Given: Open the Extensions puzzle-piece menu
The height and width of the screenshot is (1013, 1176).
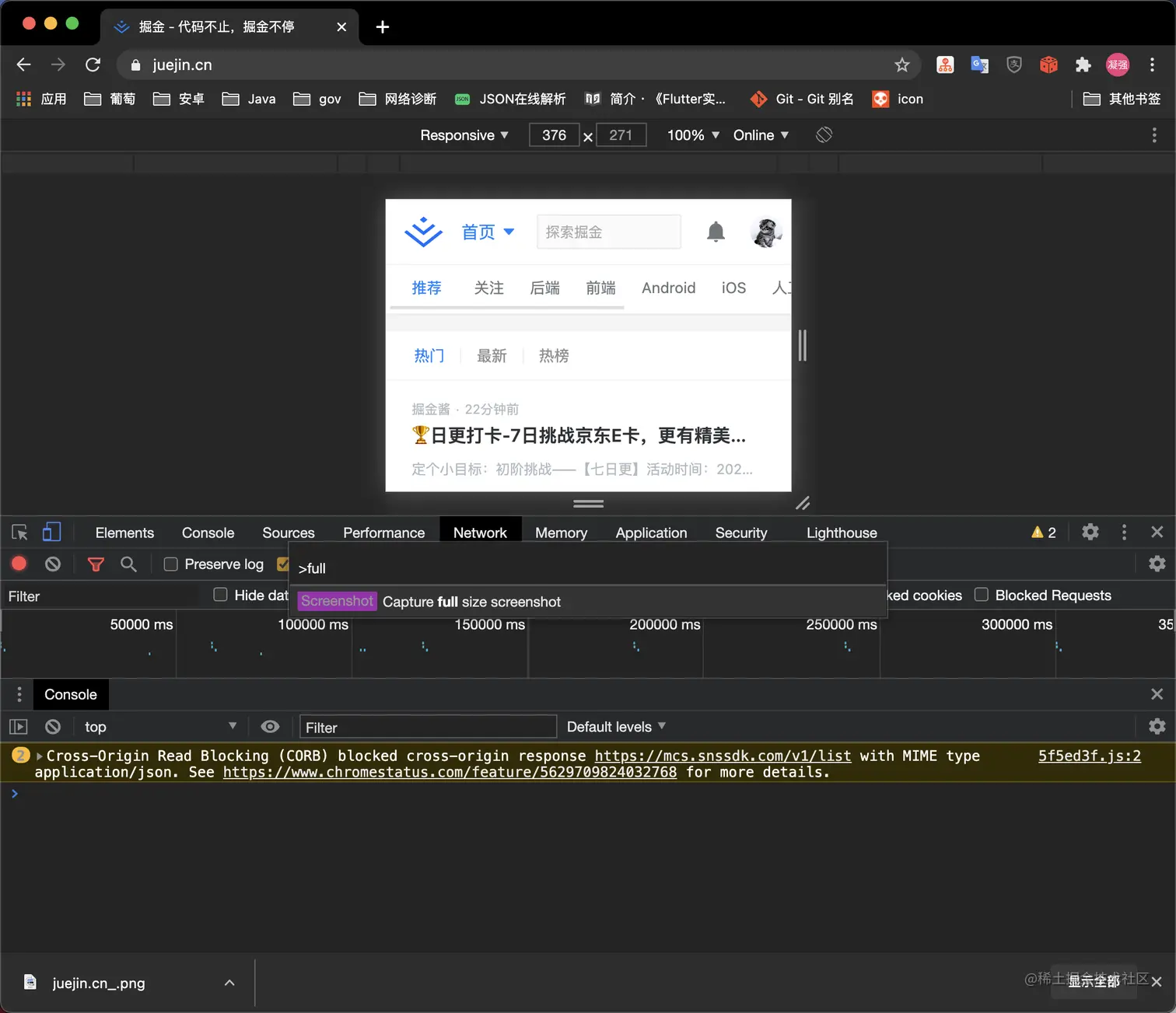Looking at the screenshot, I should click(1083, 65).
